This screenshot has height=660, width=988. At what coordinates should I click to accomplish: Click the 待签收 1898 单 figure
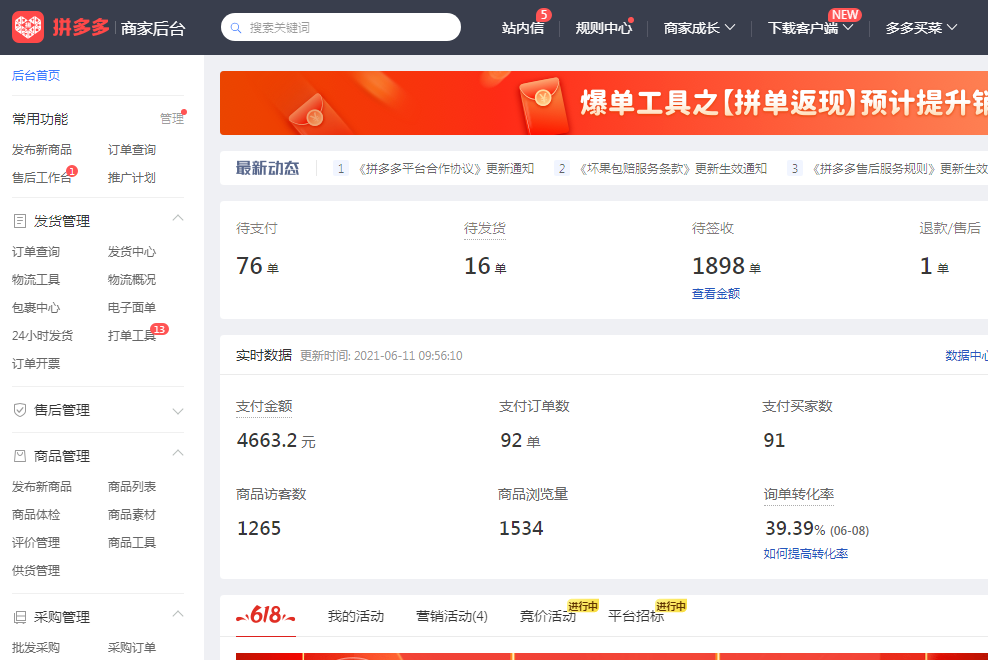[726, 266]
